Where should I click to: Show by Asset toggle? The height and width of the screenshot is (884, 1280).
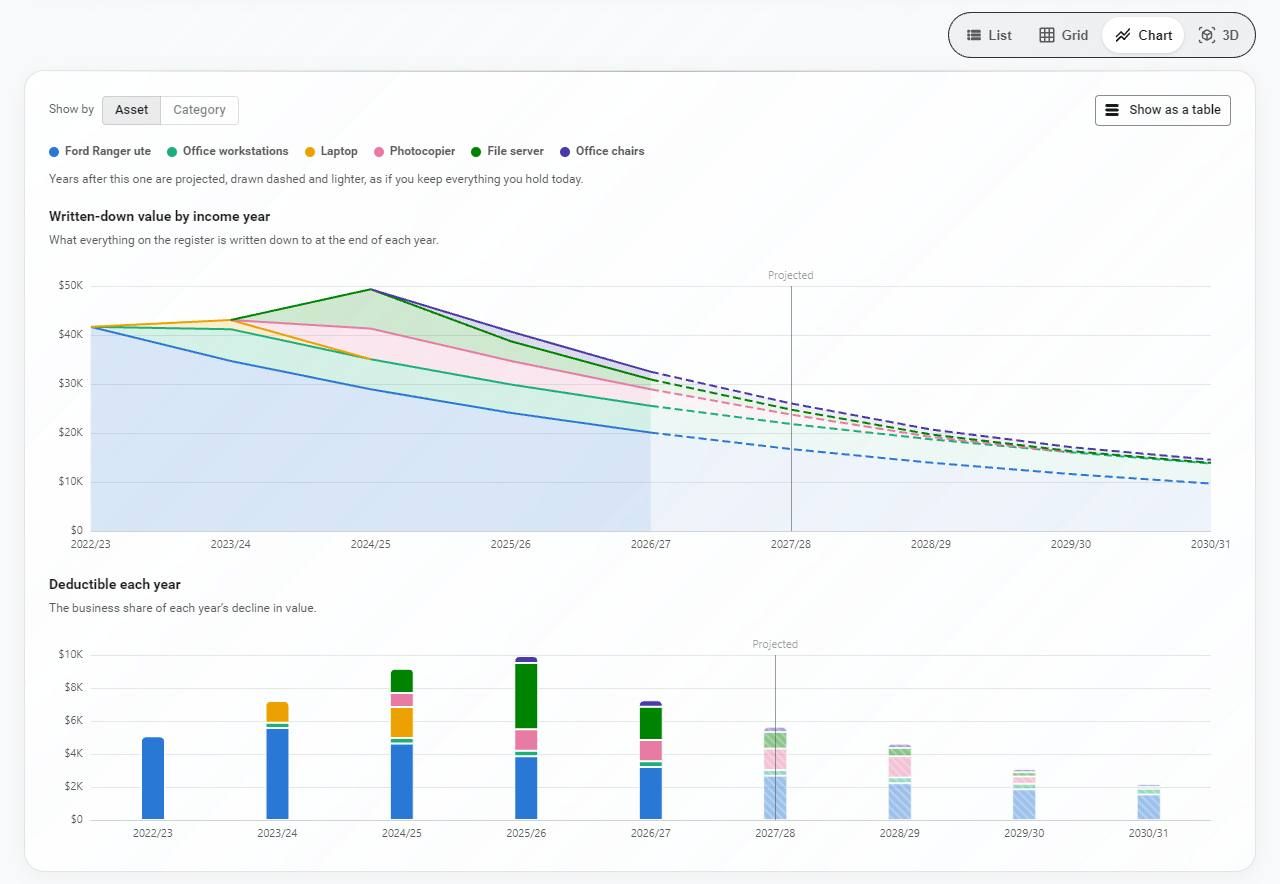[x=131, y=110]
